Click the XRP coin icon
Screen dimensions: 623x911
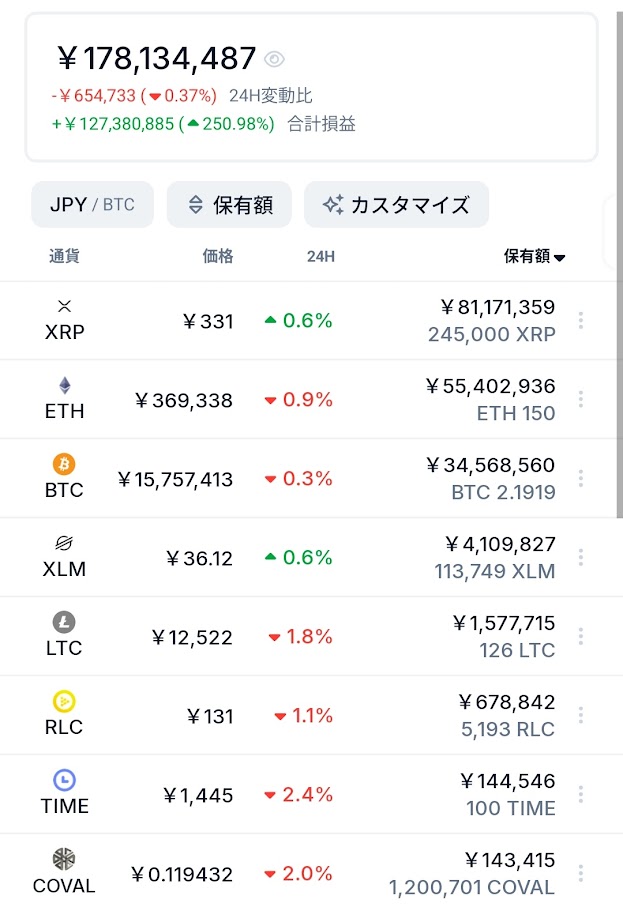65,306
